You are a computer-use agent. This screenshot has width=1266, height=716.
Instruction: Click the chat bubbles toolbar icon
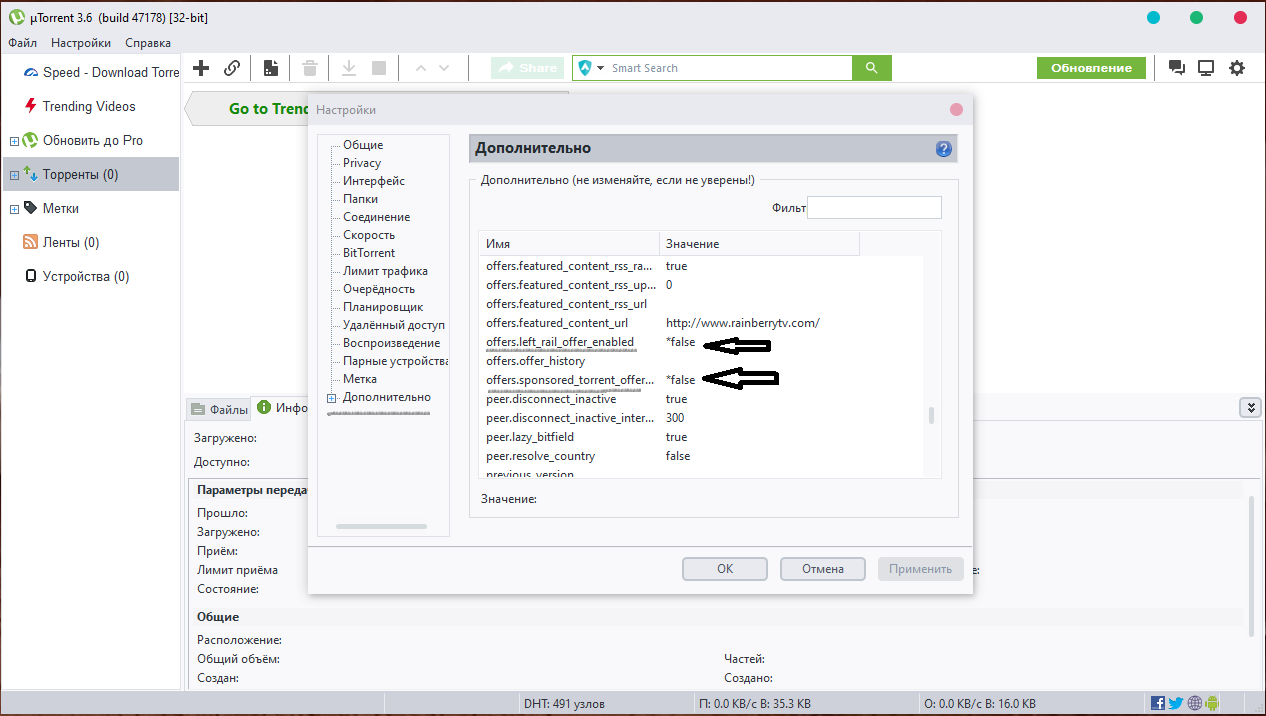(1177, 68)
